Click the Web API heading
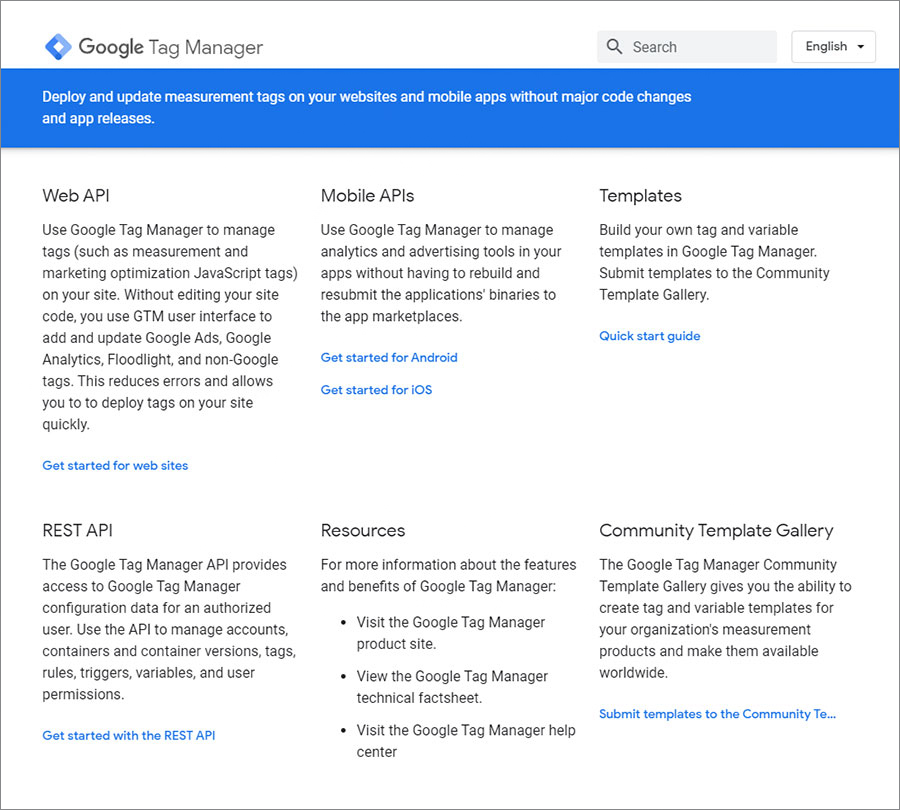This screenshot has width=900, height=810. coord(76,196)
